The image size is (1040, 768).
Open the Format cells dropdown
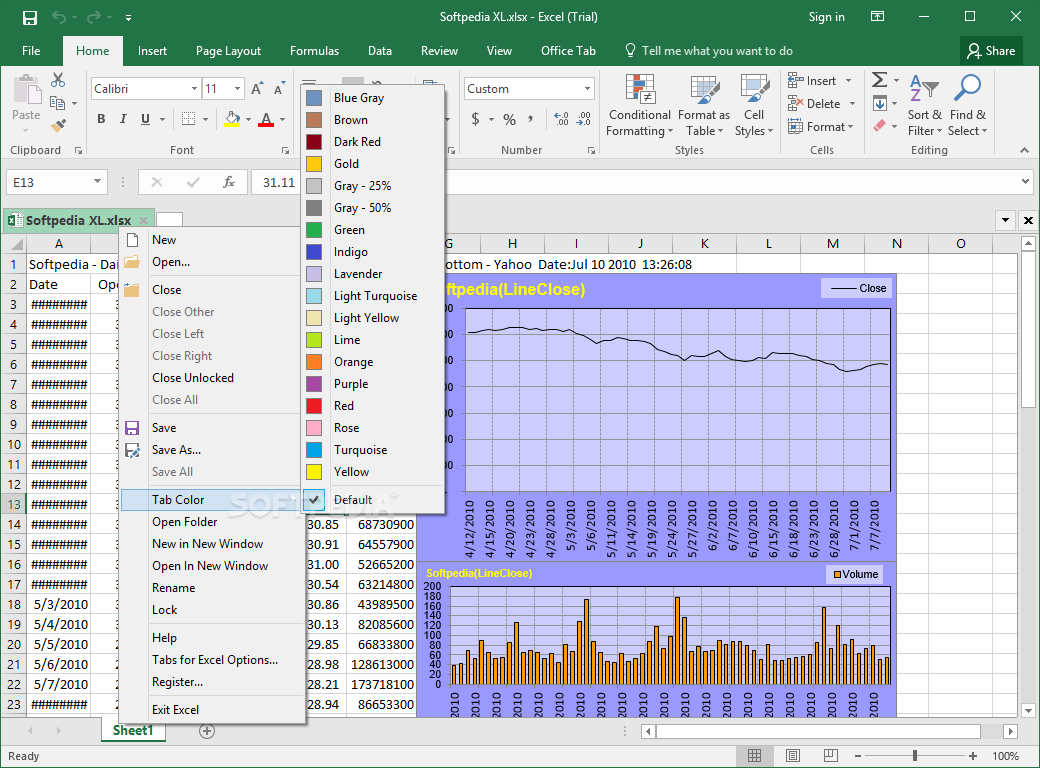(x=820, y=126)
